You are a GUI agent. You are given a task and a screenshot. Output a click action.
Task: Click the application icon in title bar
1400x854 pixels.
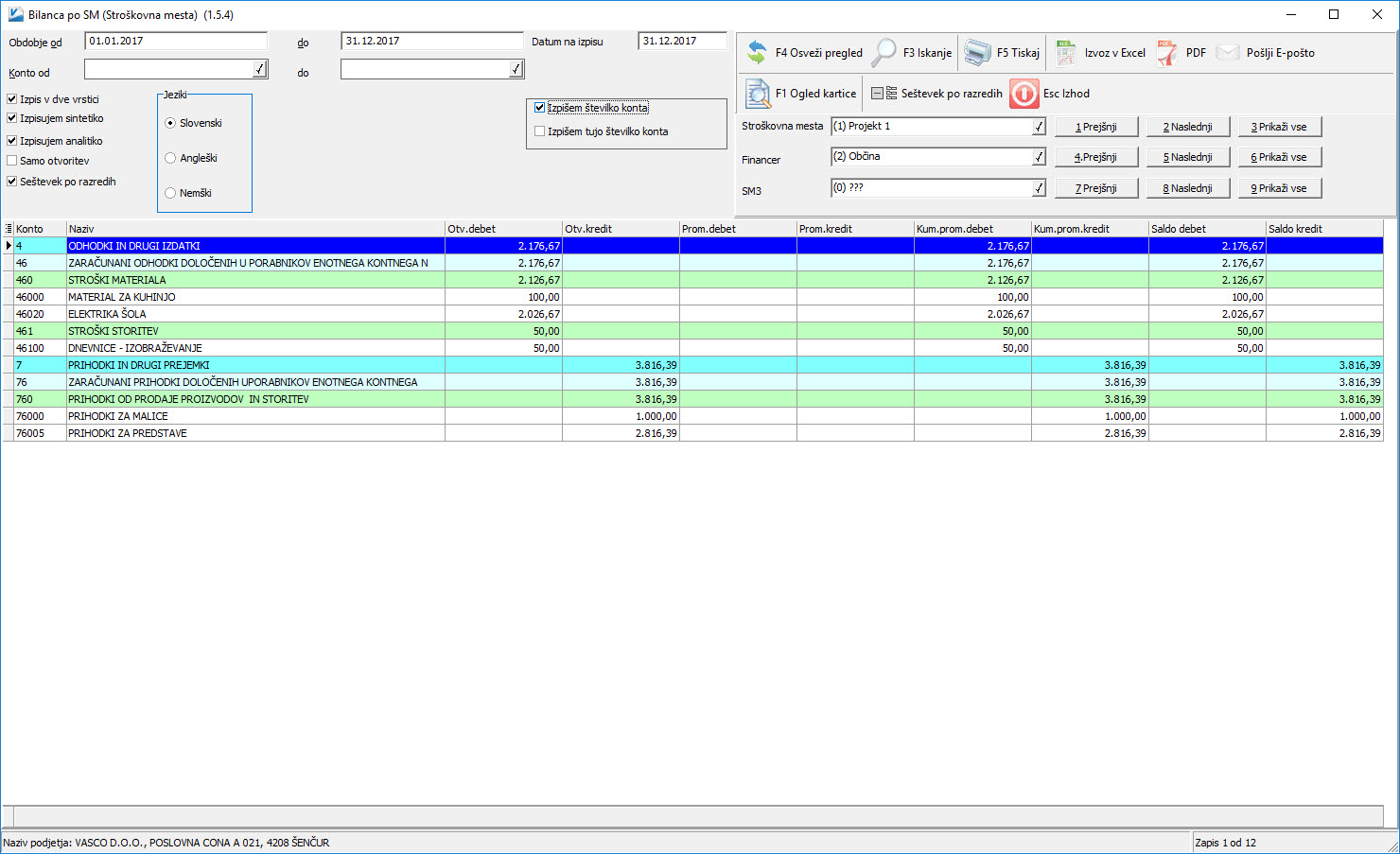(15, 14)
